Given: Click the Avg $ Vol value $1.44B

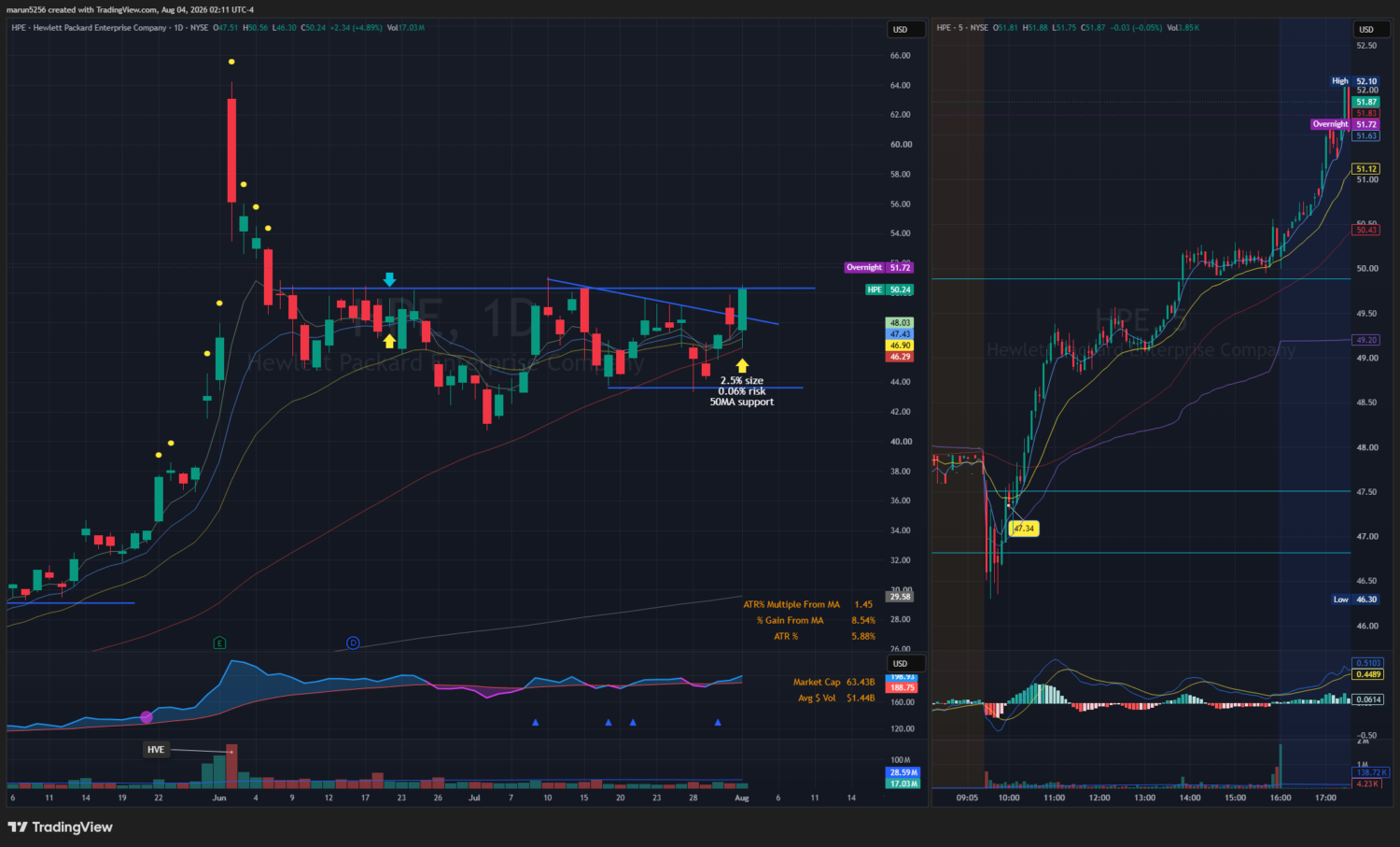Looking at the screenshot, I should click(x=861, y=699).
